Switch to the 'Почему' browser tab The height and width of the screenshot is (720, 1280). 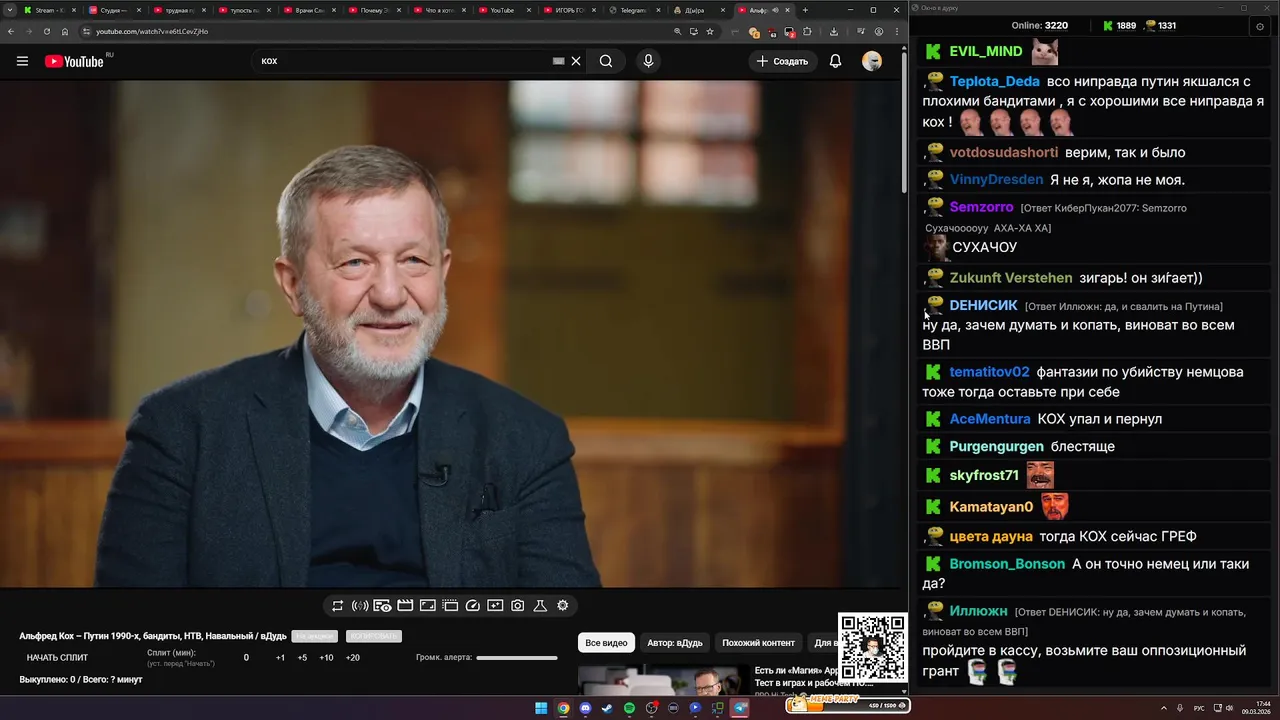[374, 10]
